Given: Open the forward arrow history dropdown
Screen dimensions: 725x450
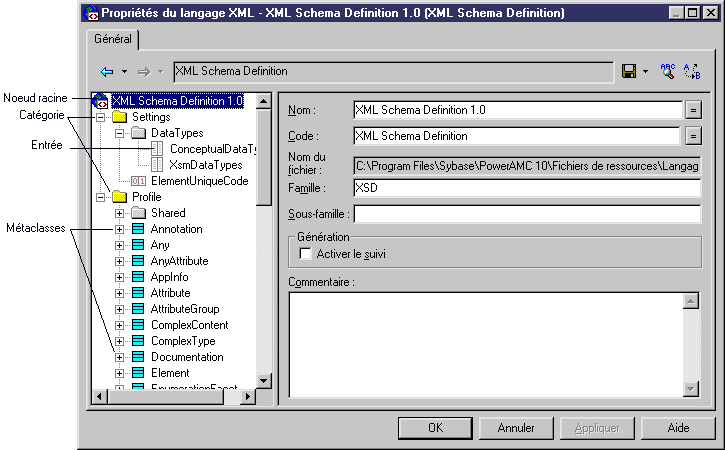Looking at the screenshot, I should coord(160,72).
